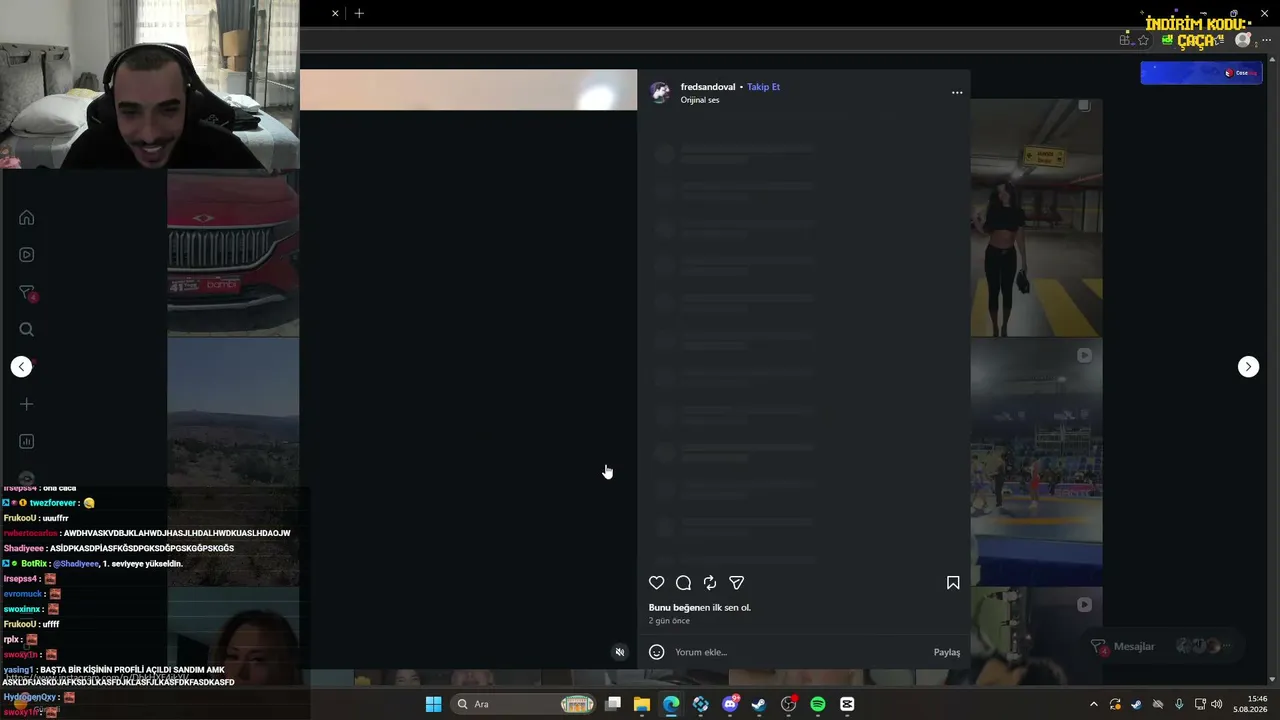Open the browser extensions/apps icon

tap(1125, 41)
